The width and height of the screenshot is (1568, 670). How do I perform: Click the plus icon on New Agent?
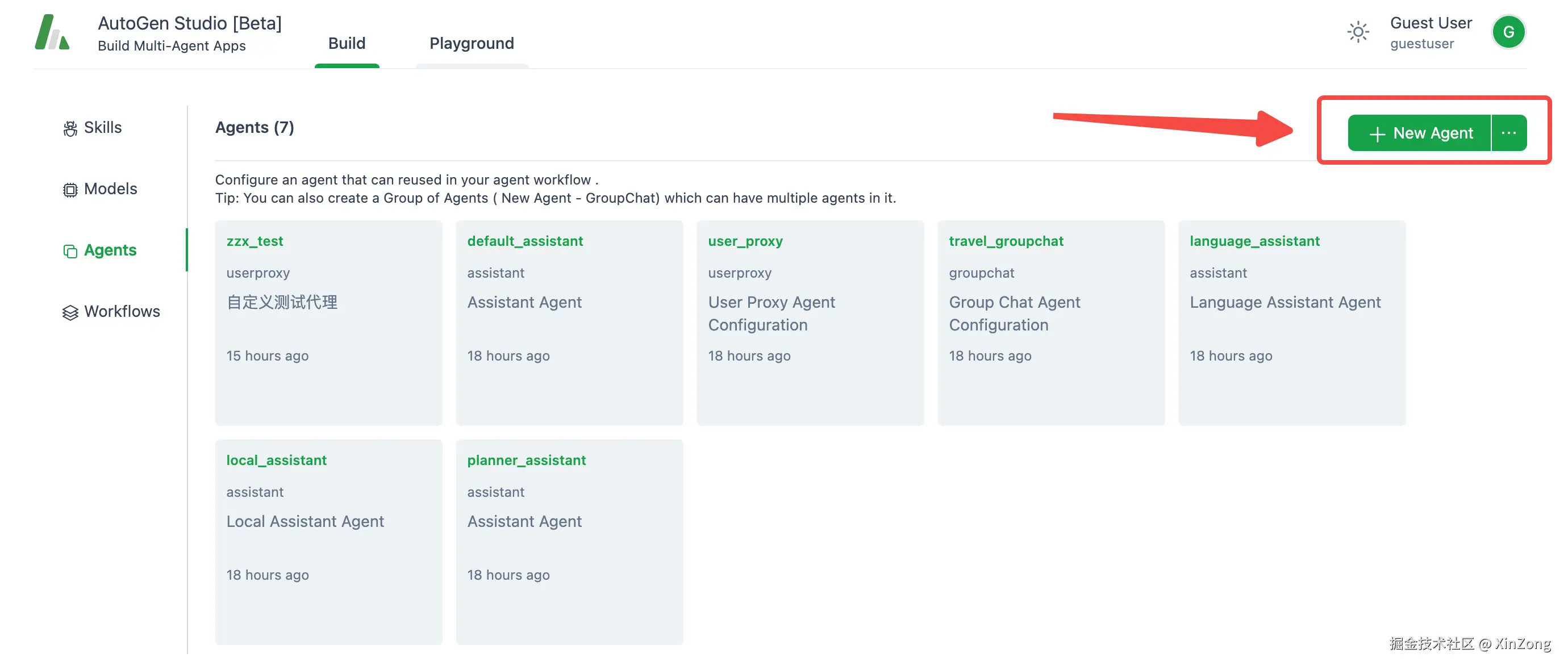tap(1377, 134)
